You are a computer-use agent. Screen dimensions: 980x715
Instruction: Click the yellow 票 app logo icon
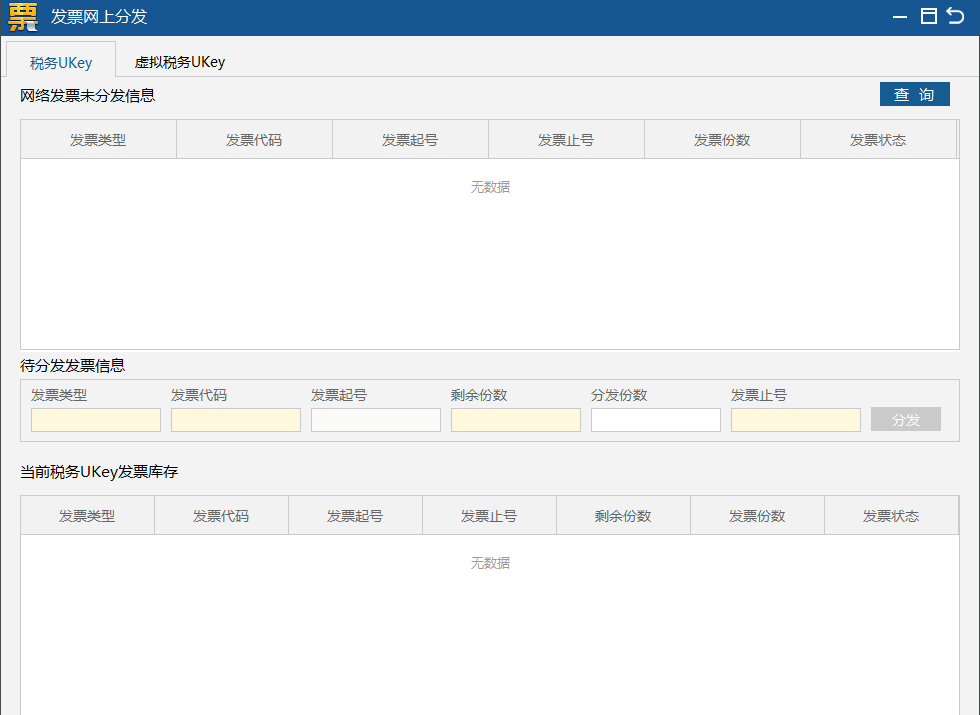(22, 17)
